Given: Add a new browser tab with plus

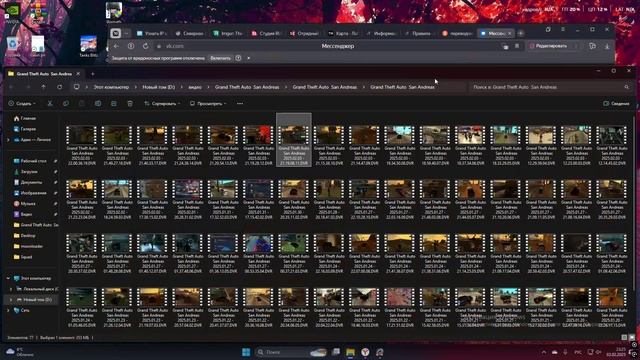Looking at the screenshot, I should coord(521,33).
